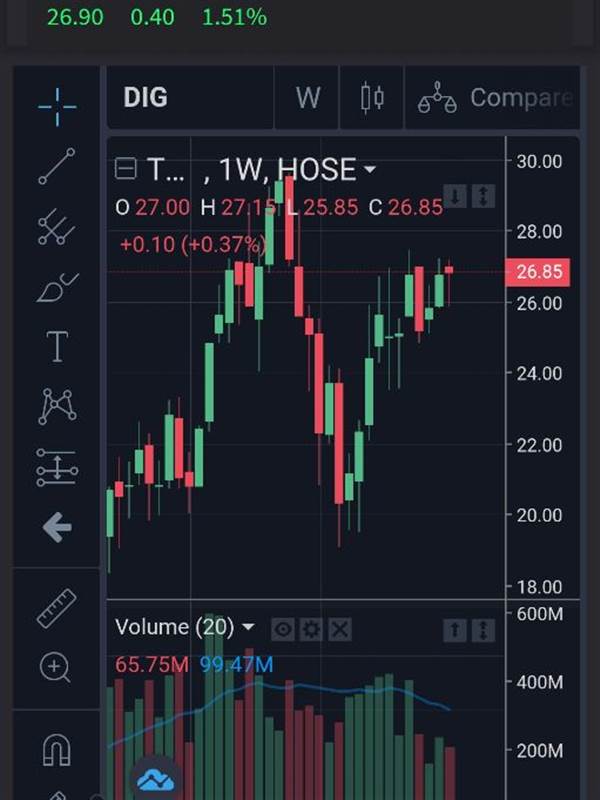Viewport: 600px width, 800px height.
Task: Open the W timeframe interval selector
Action: pyautogui.click(x=307, y=97)
